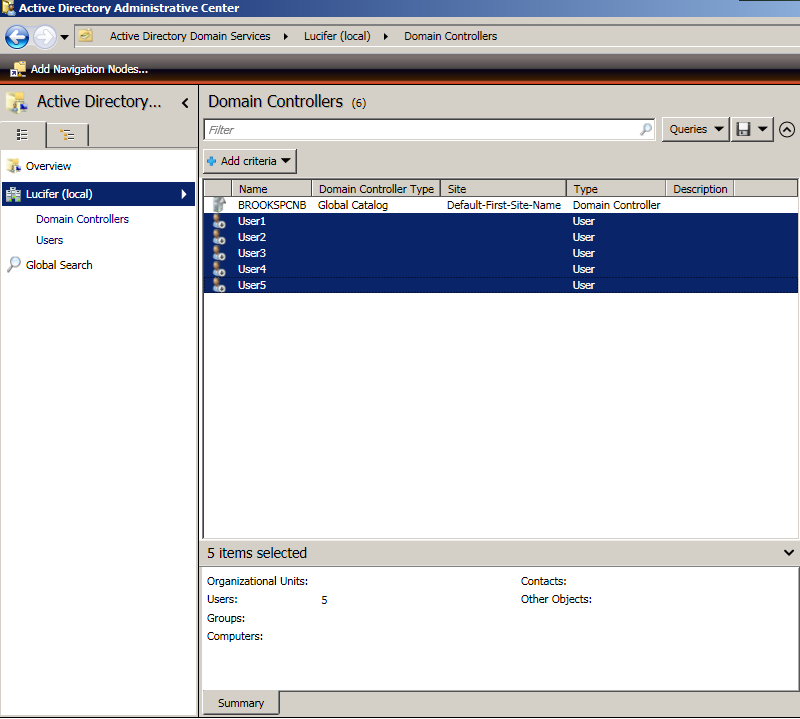Select User5 in the list
This screenshot has width=800, height=719.
click(501, 285)
